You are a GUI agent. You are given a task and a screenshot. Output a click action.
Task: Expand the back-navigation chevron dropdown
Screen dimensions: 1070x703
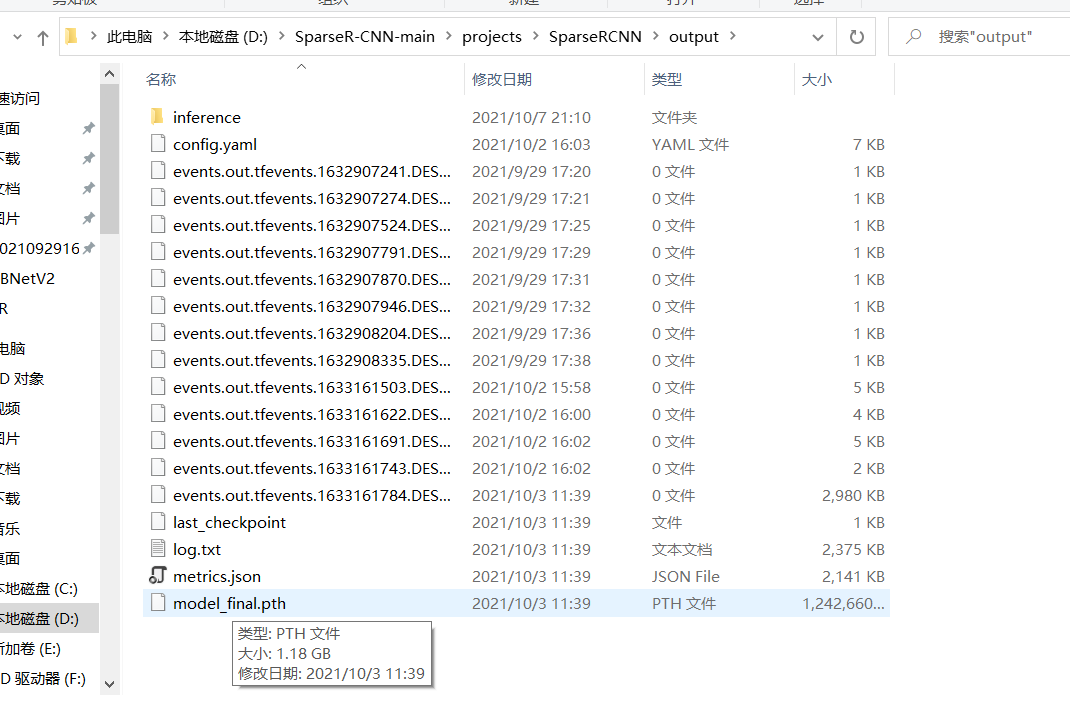pos(18,36)
